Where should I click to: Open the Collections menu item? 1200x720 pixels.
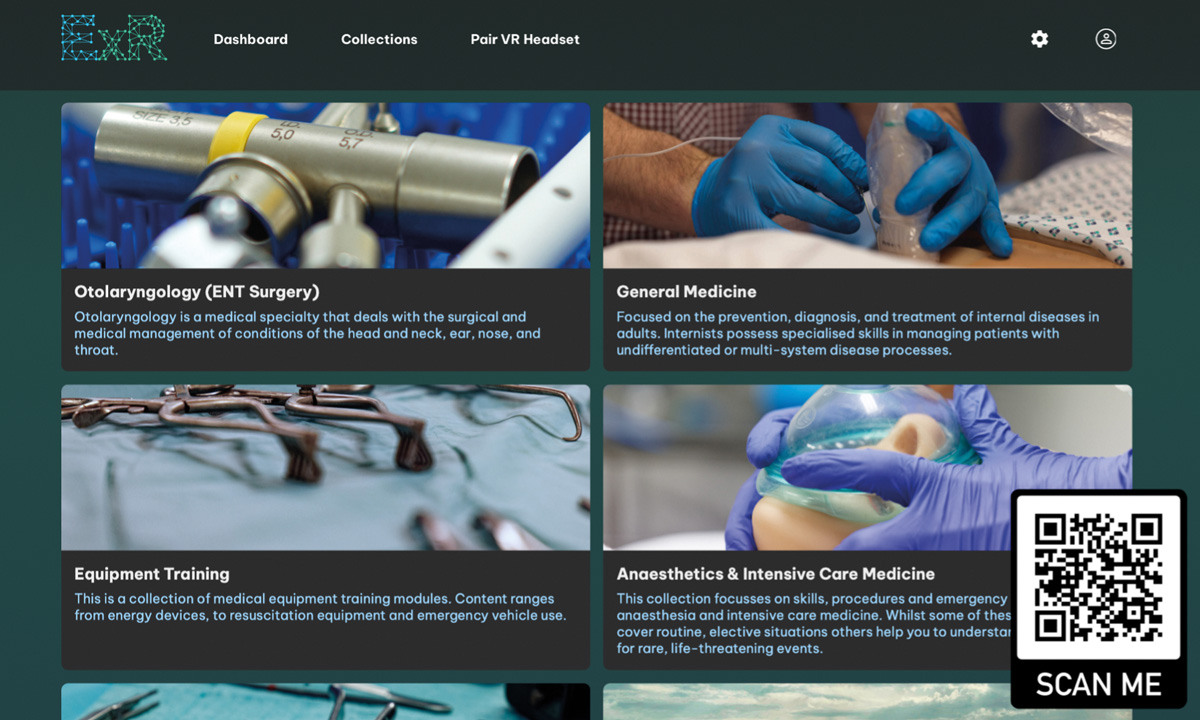(x=379, y=39)
